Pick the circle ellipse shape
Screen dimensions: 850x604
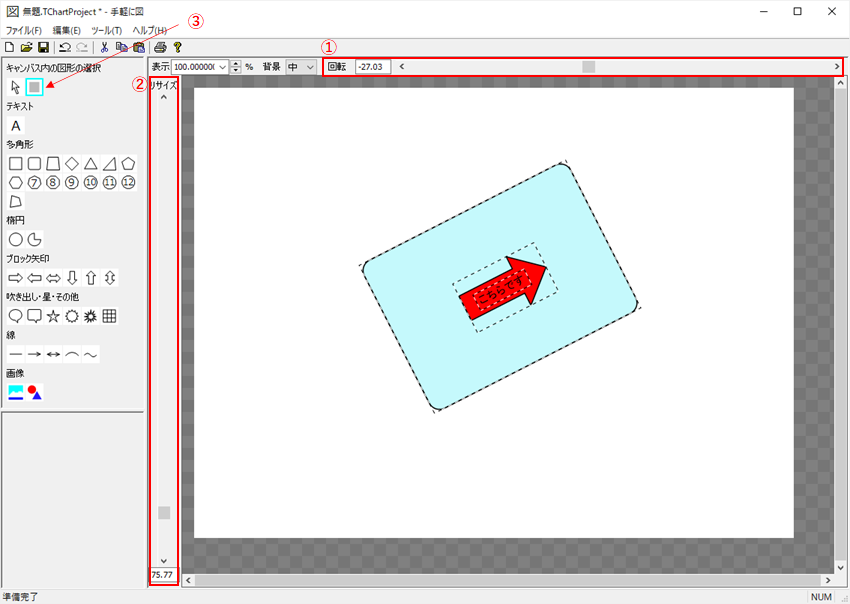[x=16, y=239]
